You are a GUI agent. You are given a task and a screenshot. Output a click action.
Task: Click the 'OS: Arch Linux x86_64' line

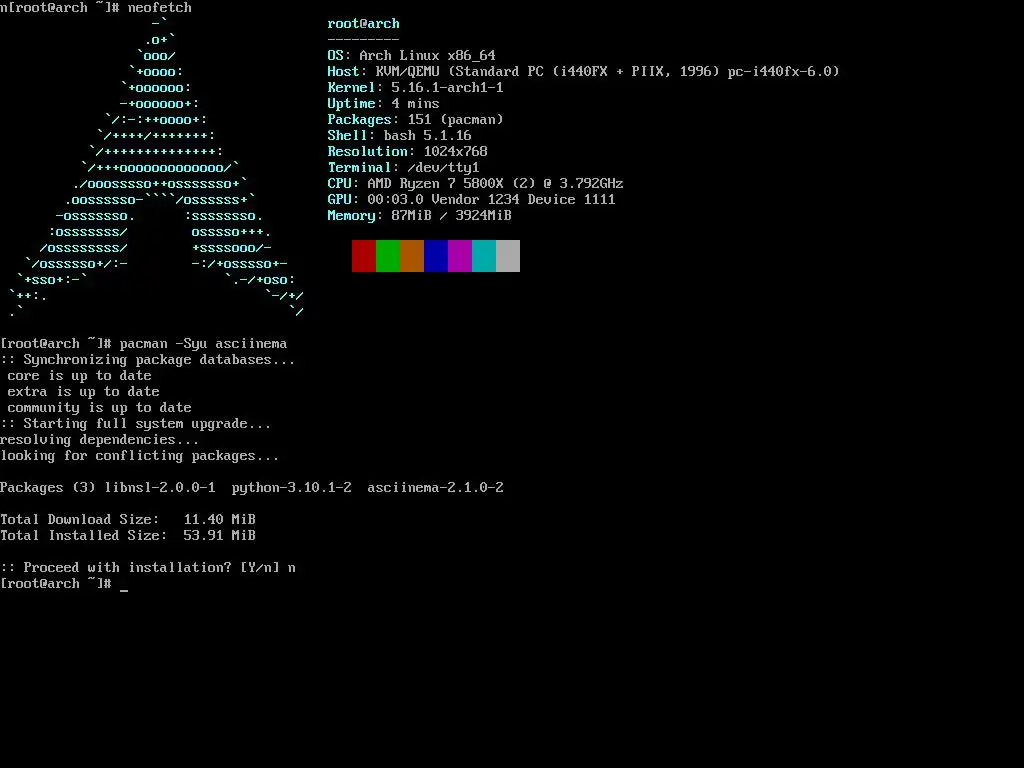411,56
